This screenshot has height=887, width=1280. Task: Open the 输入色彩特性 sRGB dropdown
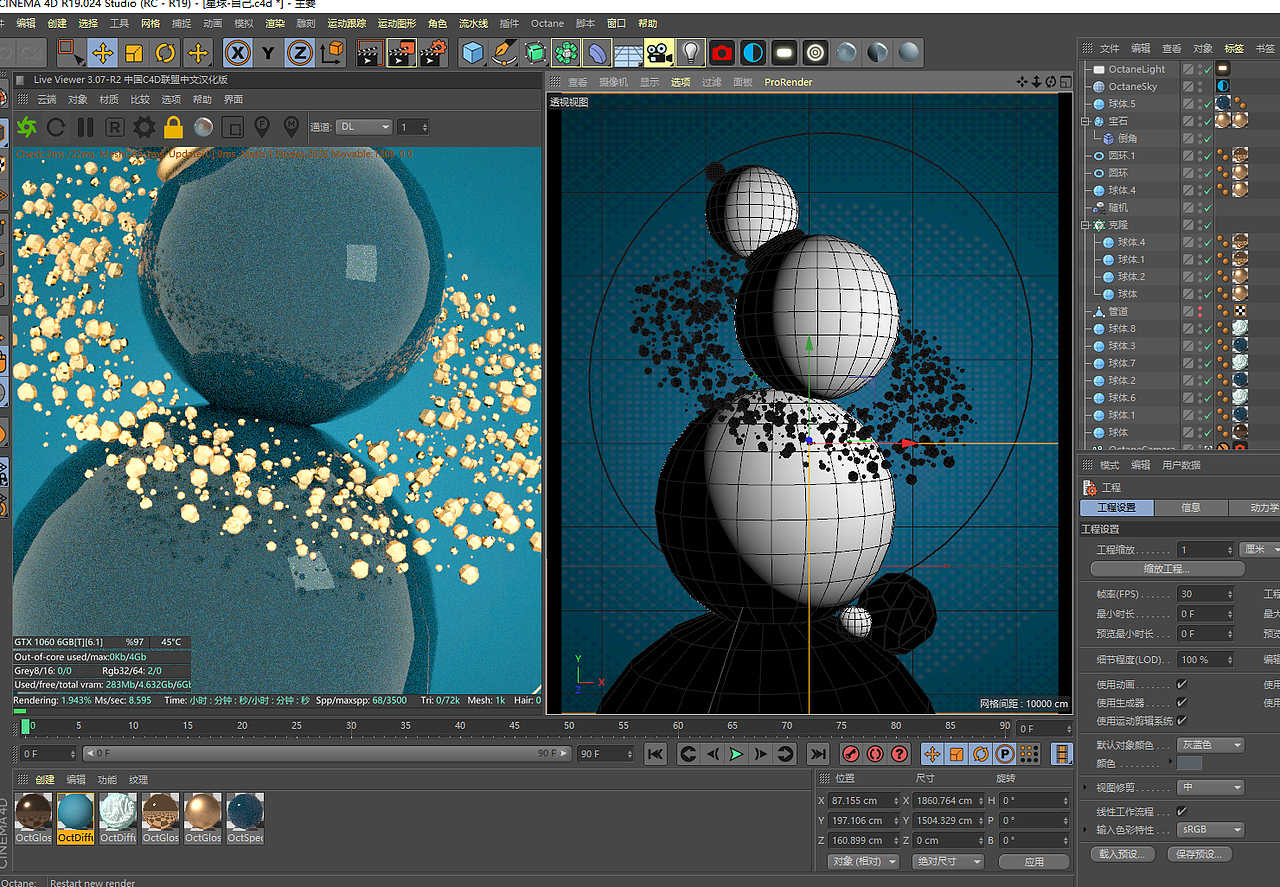click(x=1210, y=830)
